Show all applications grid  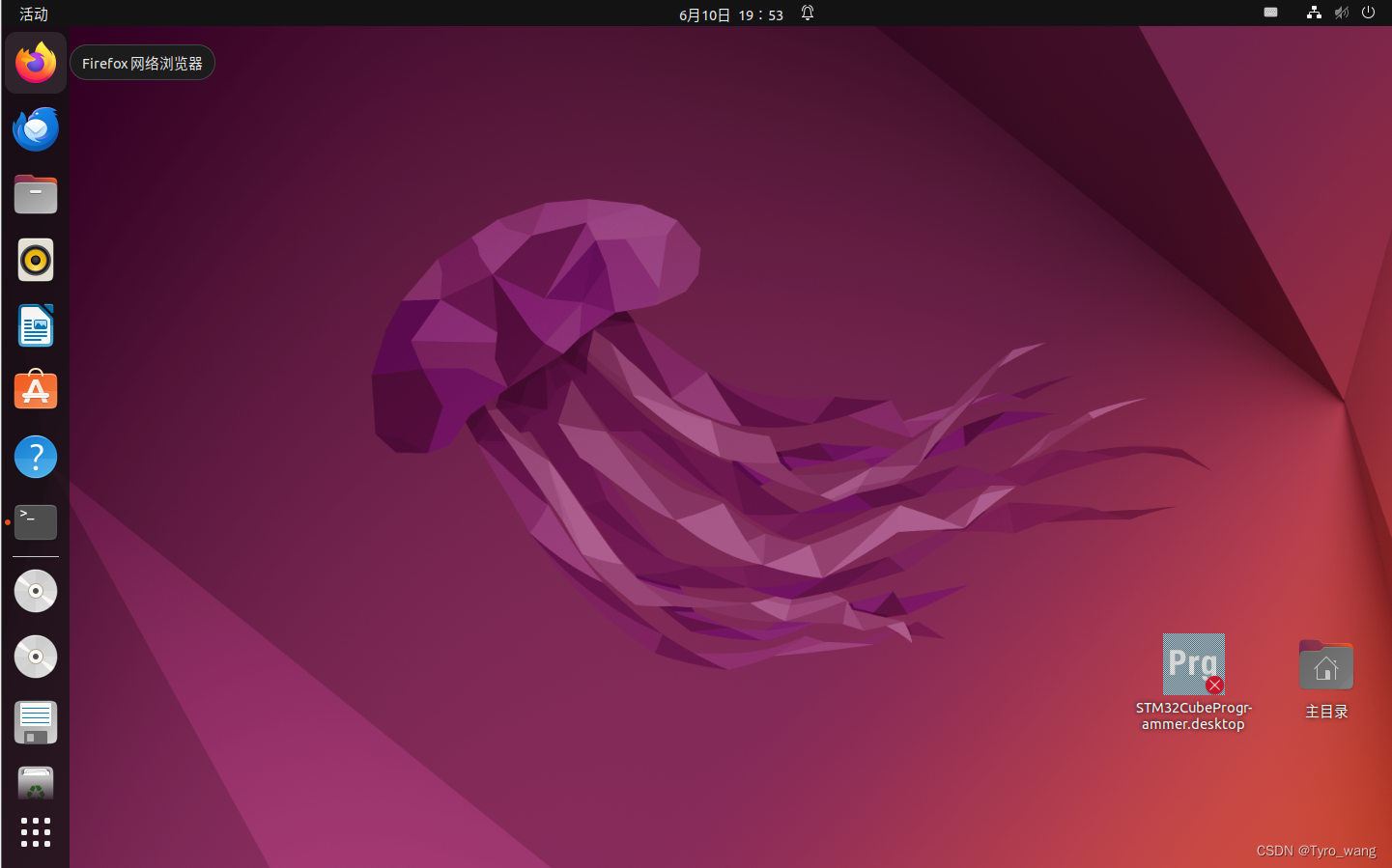[35, 832]
